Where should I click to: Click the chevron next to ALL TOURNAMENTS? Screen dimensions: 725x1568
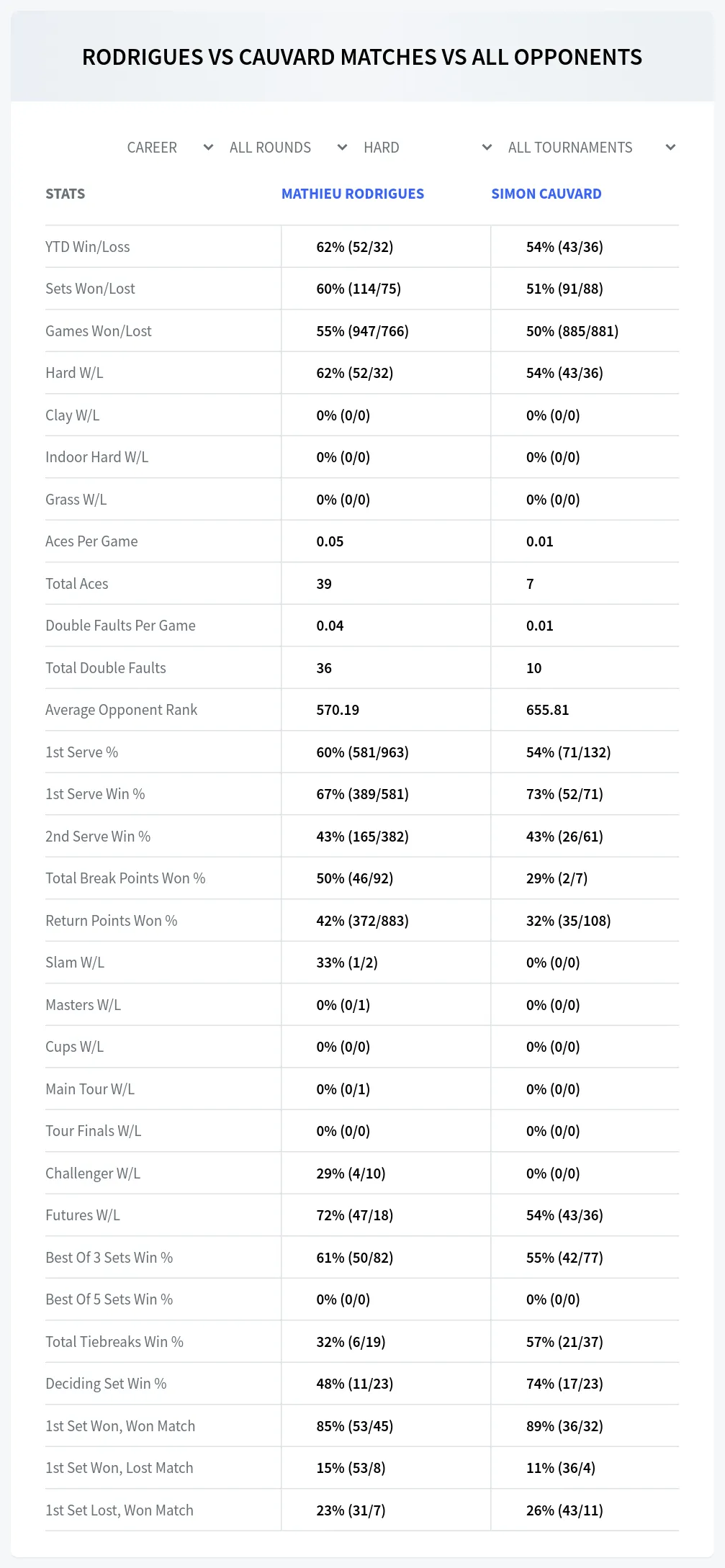pos(670,148)
